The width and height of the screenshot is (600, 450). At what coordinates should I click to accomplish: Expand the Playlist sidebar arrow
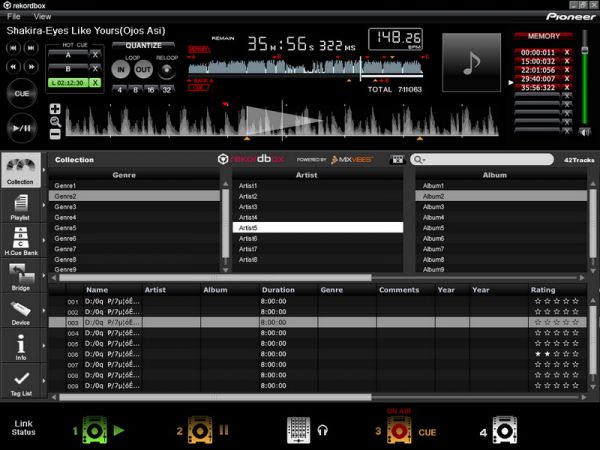[44, 205]
